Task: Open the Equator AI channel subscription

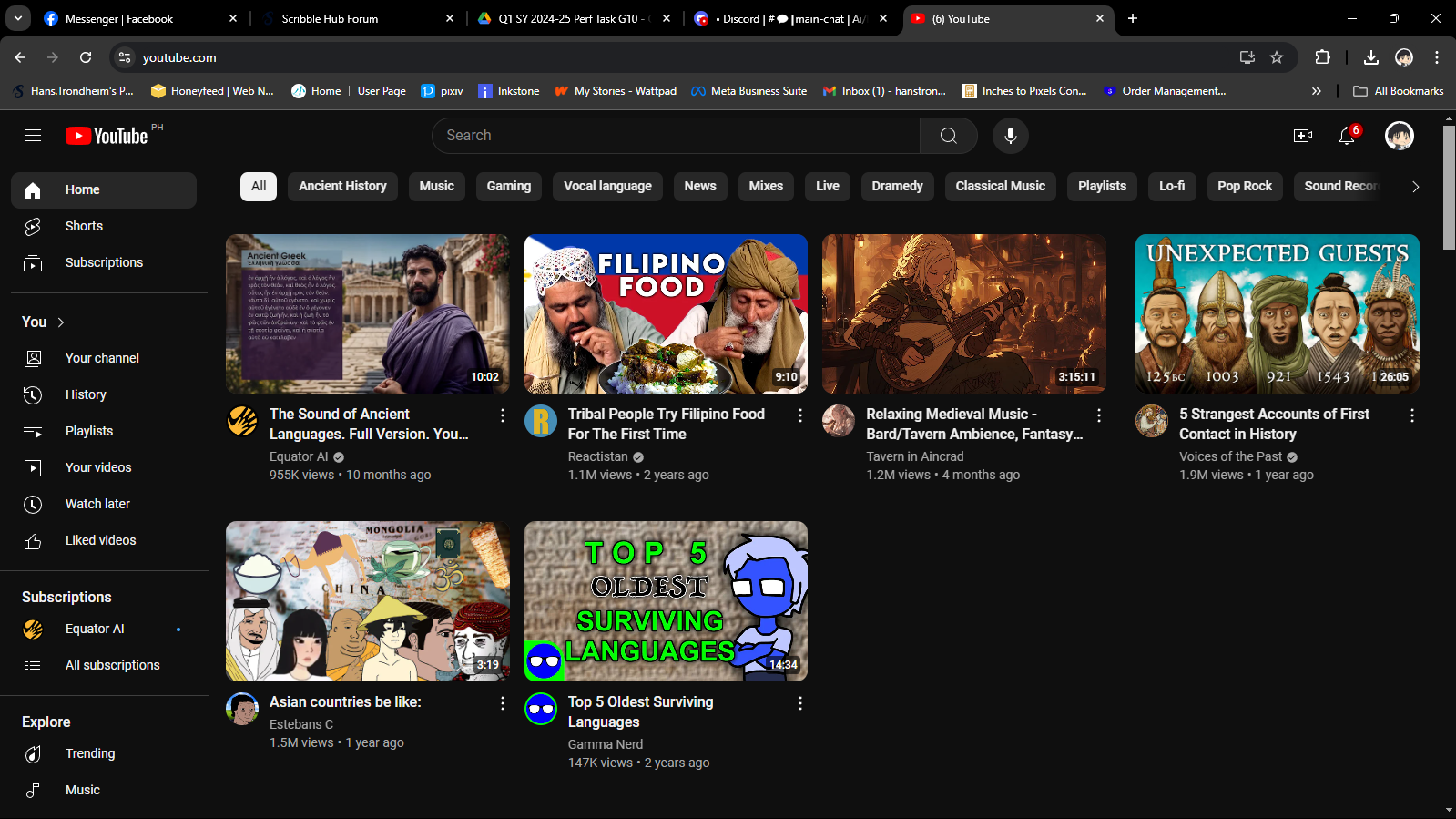Action: (x=95, y=629)
